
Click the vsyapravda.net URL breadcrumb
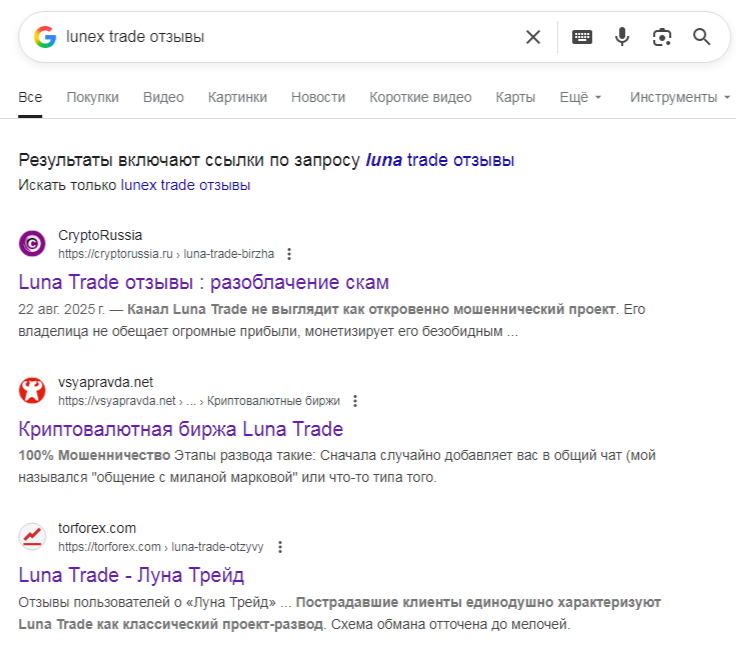(199, 401)
